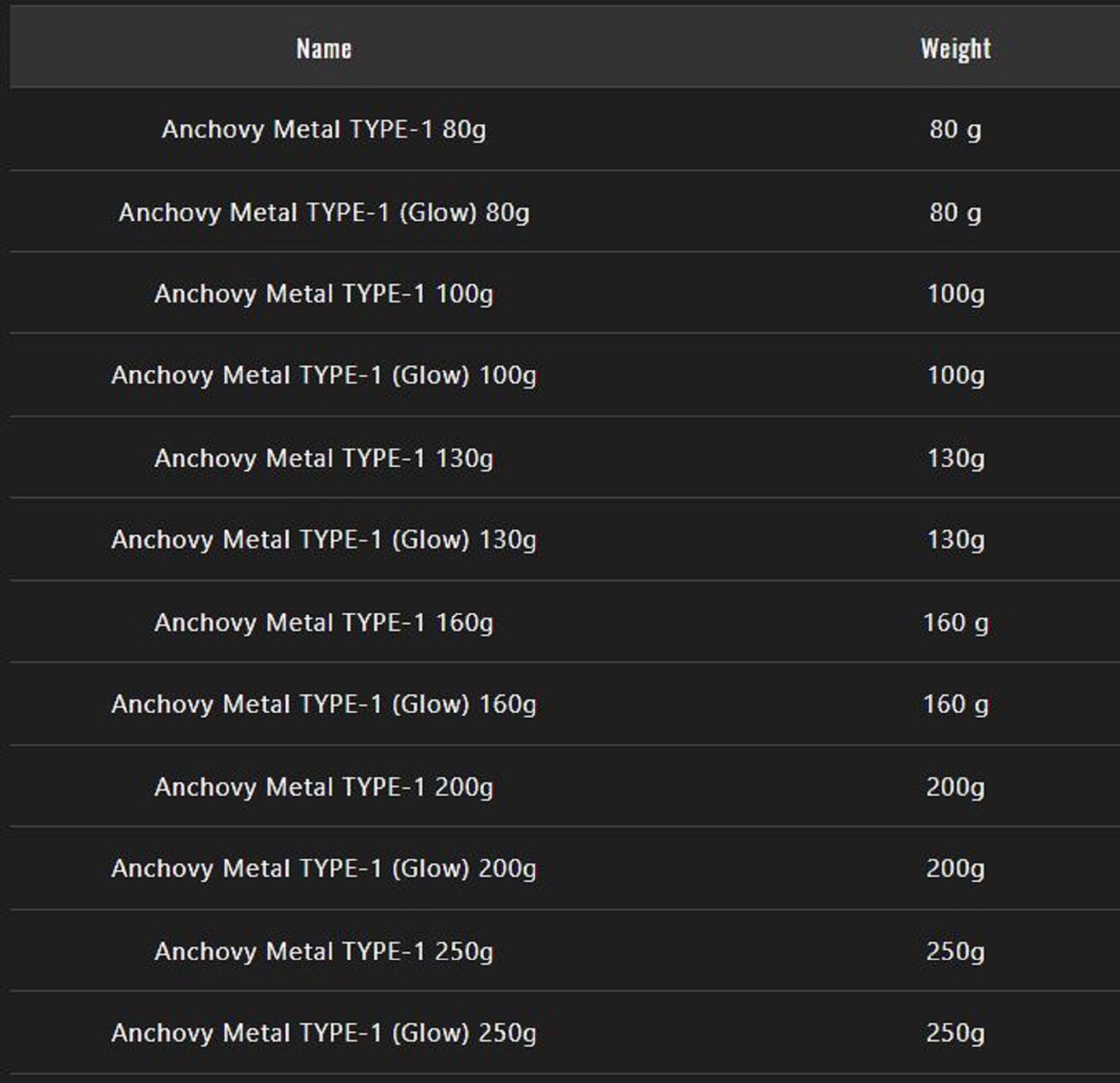Click the Weight column header
This screenshot has height=1083, width=1120.
(x=955, y=49)
